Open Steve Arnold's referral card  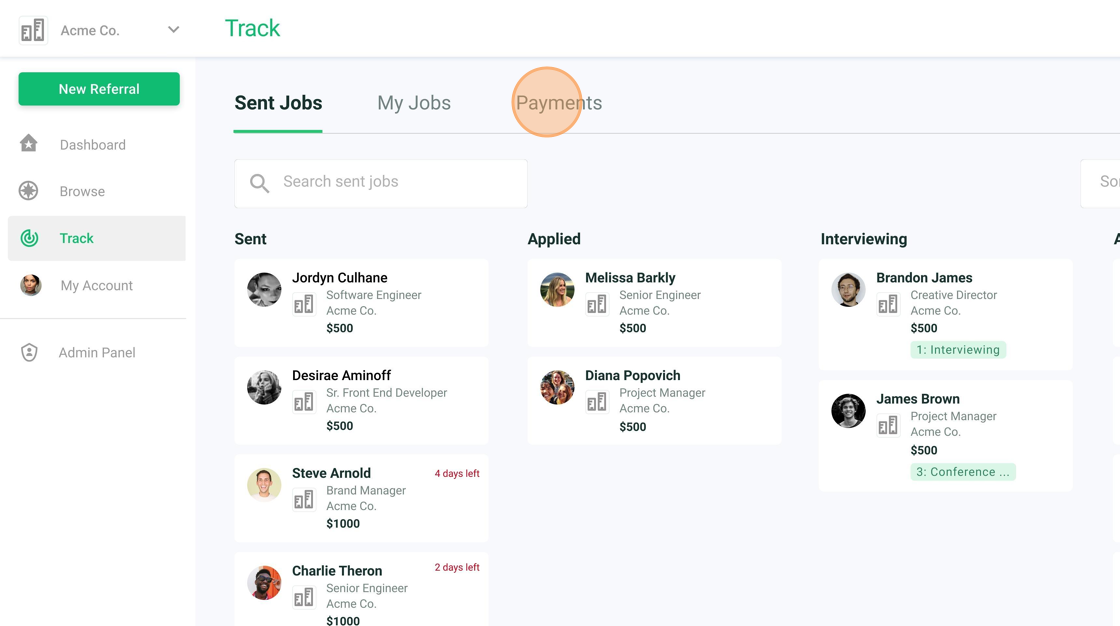361,498
